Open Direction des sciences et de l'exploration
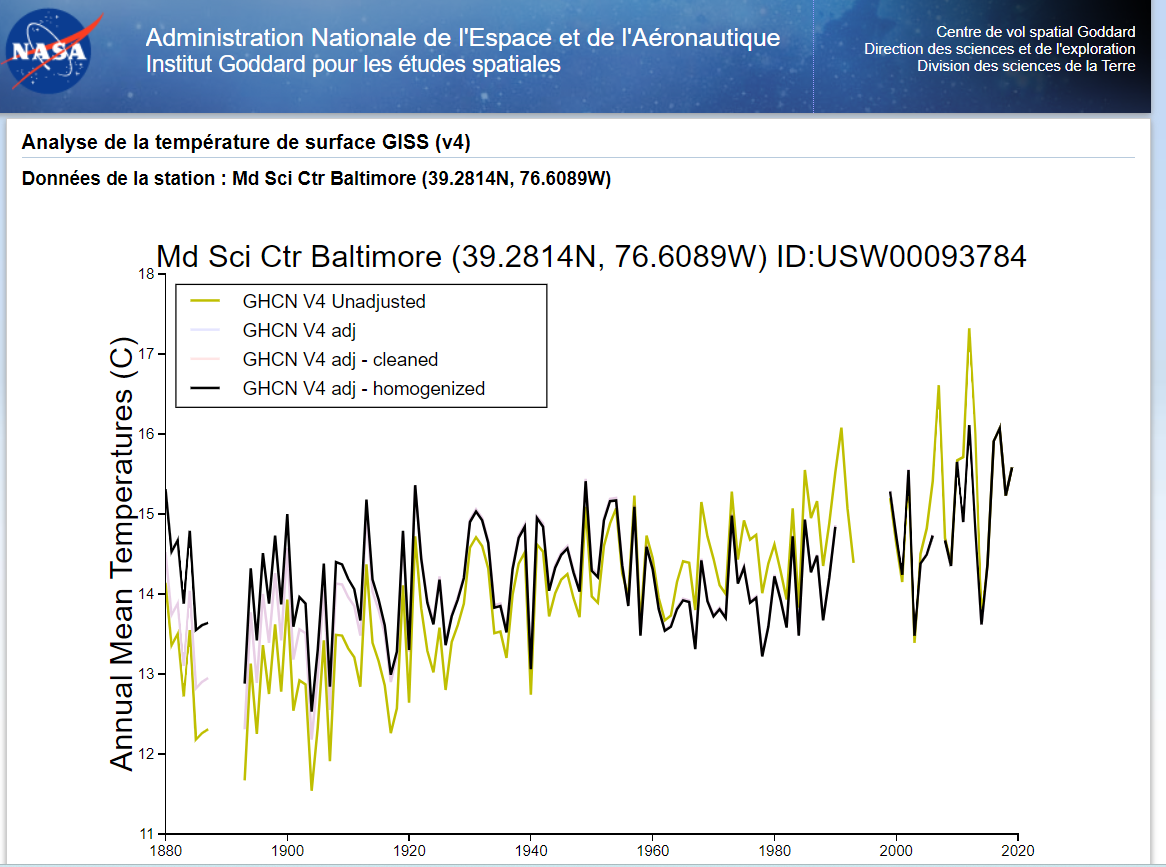 tap(999, 49)
